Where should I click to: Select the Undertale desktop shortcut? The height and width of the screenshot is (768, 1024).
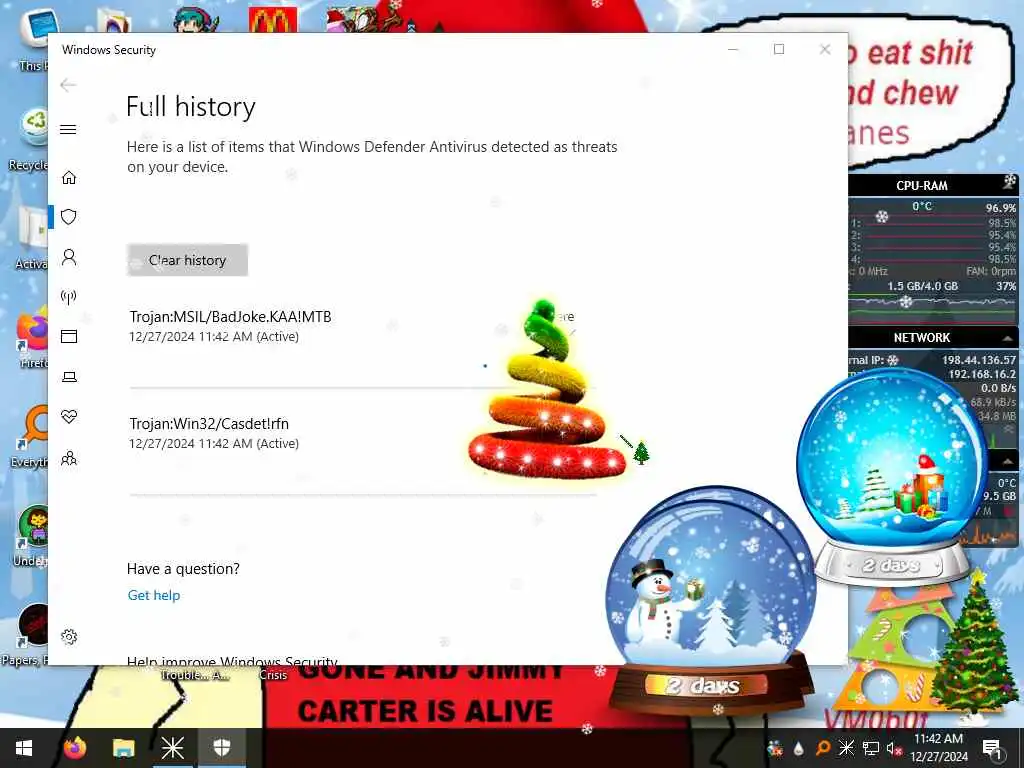[x=31, y=536]
